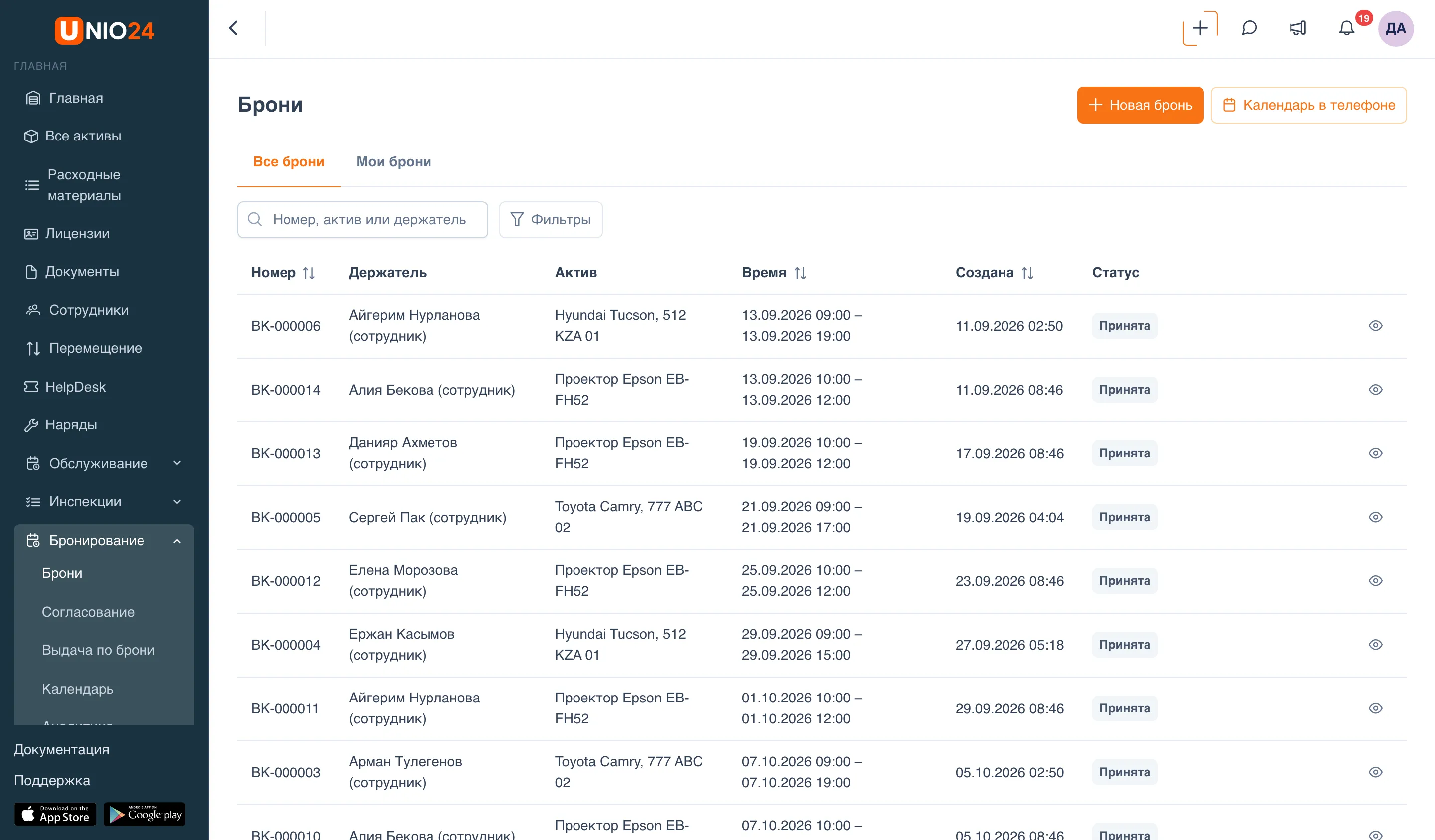Click the back arrow in top bar

234,28
